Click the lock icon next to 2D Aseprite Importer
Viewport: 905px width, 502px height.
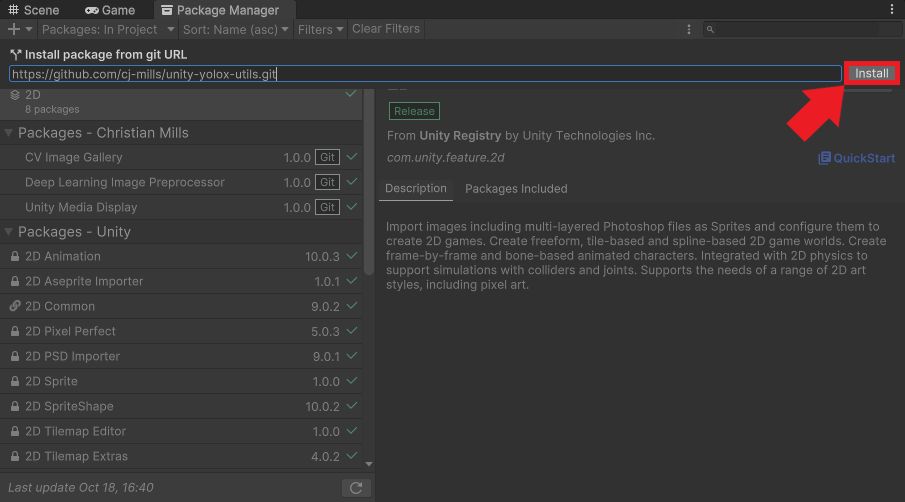pyautogui.click(x=14, y=281)
